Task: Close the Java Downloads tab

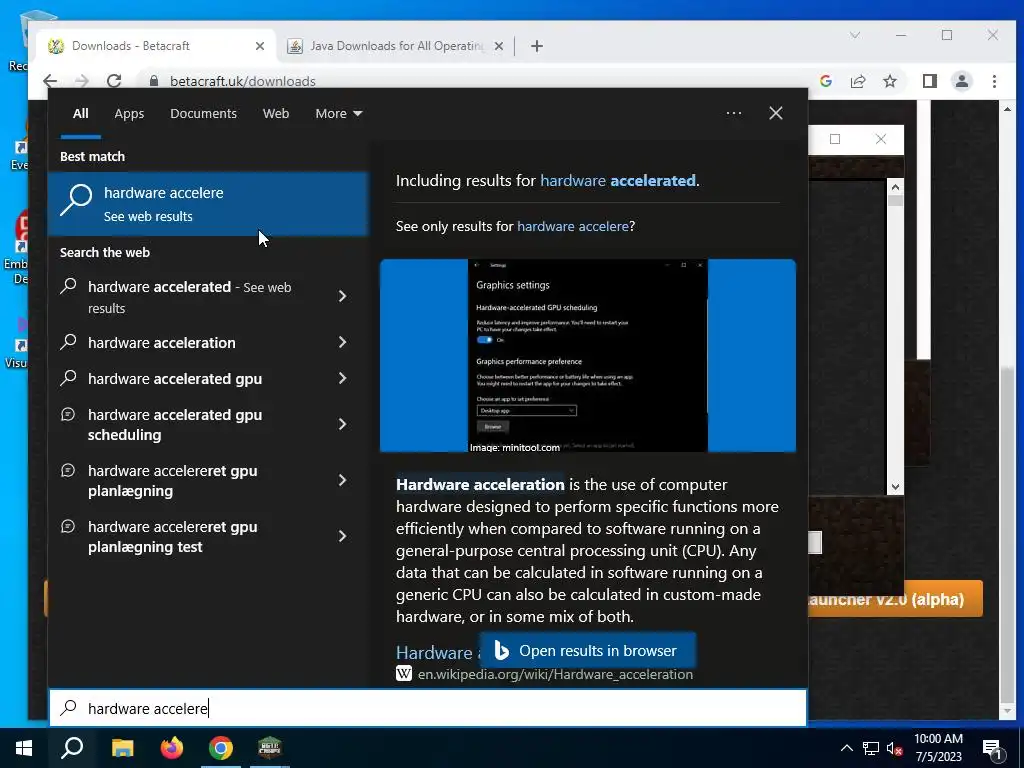Action: 499,46
